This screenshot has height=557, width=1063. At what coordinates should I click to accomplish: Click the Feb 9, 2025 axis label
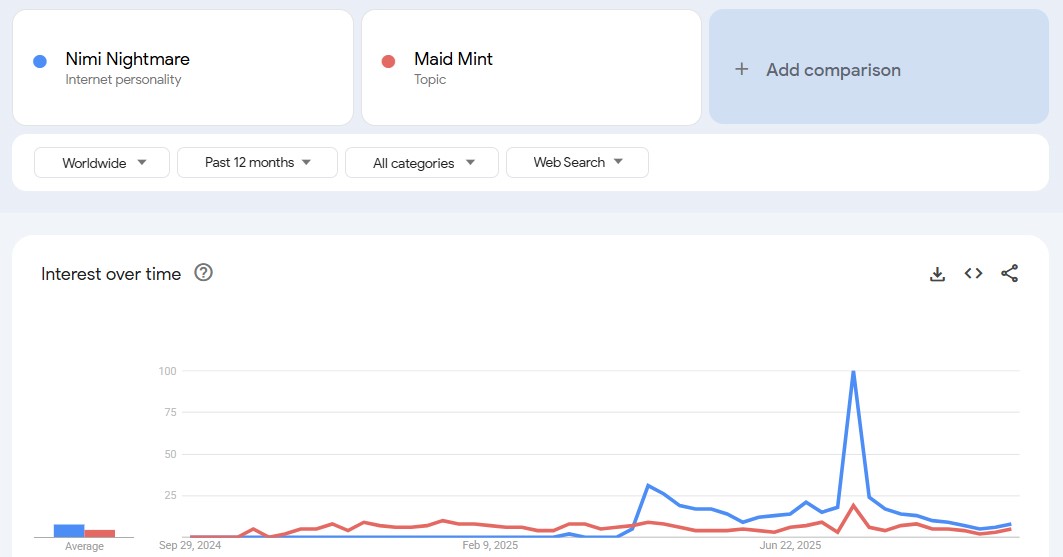coord(490,545)
